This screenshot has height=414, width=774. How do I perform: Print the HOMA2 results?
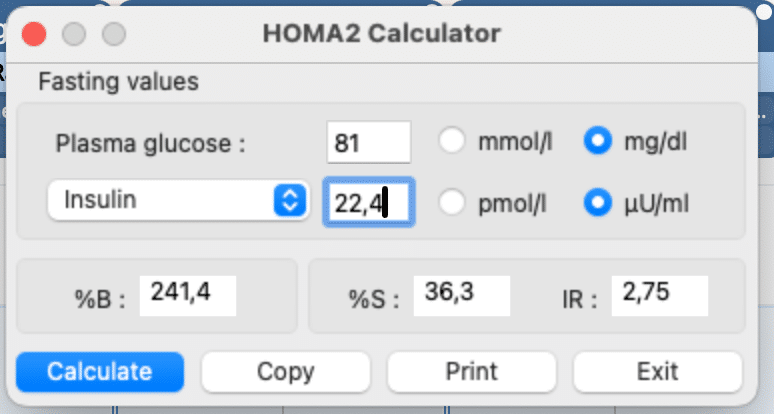click(x=471, y=371)
